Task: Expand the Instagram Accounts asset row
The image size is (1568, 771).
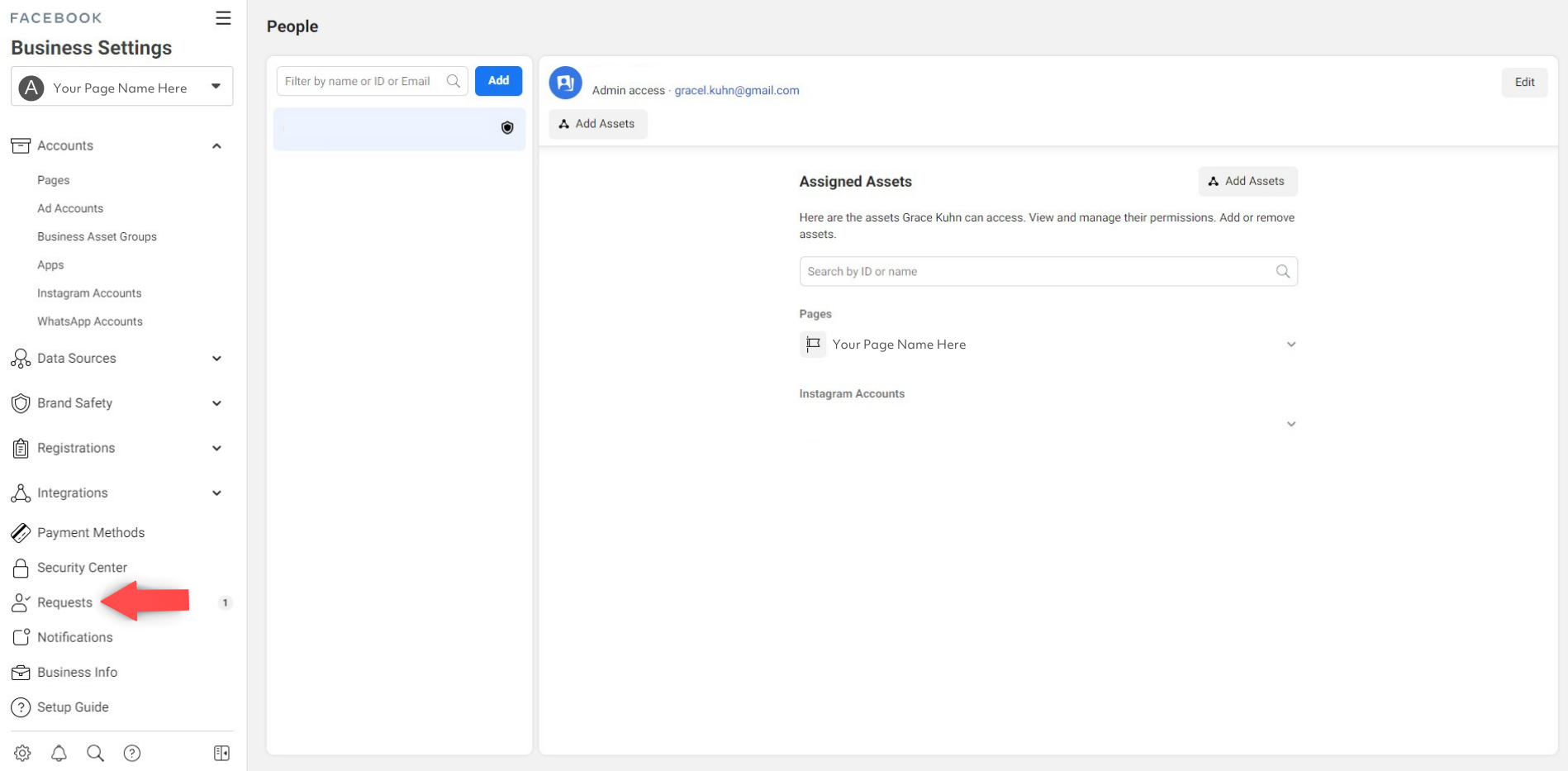Action: [1291, 424]
